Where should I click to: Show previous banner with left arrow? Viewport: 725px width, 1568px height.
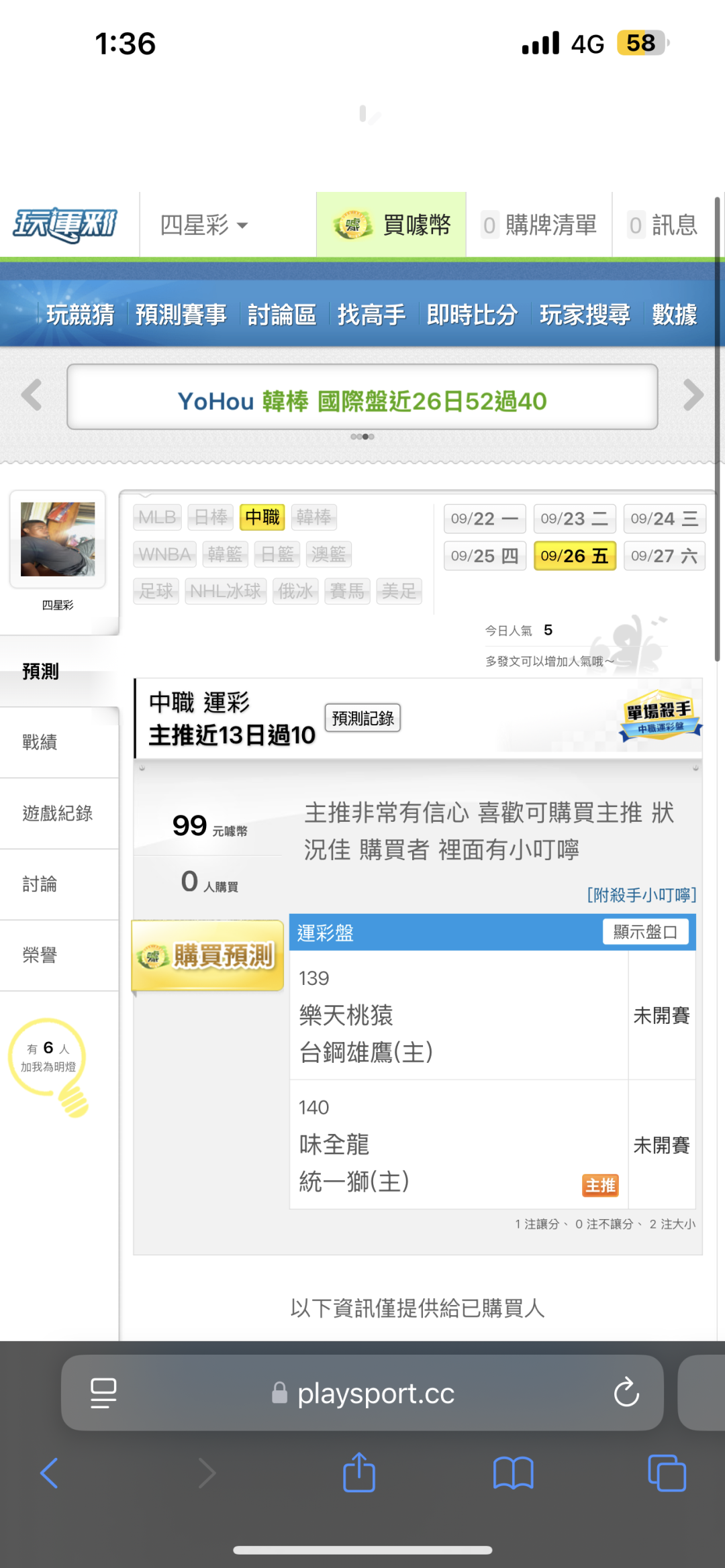(32, 395)
